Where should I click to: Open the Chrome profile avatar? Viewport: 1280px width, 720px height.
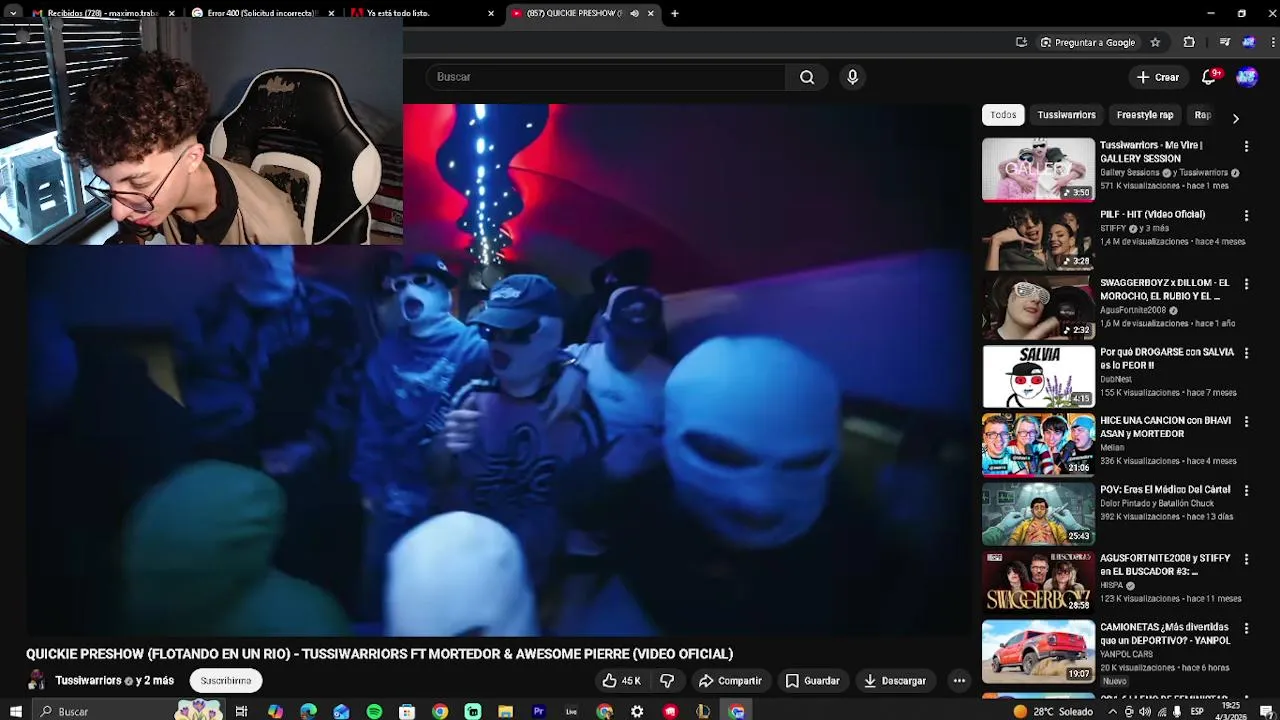tap(1248, 42)
